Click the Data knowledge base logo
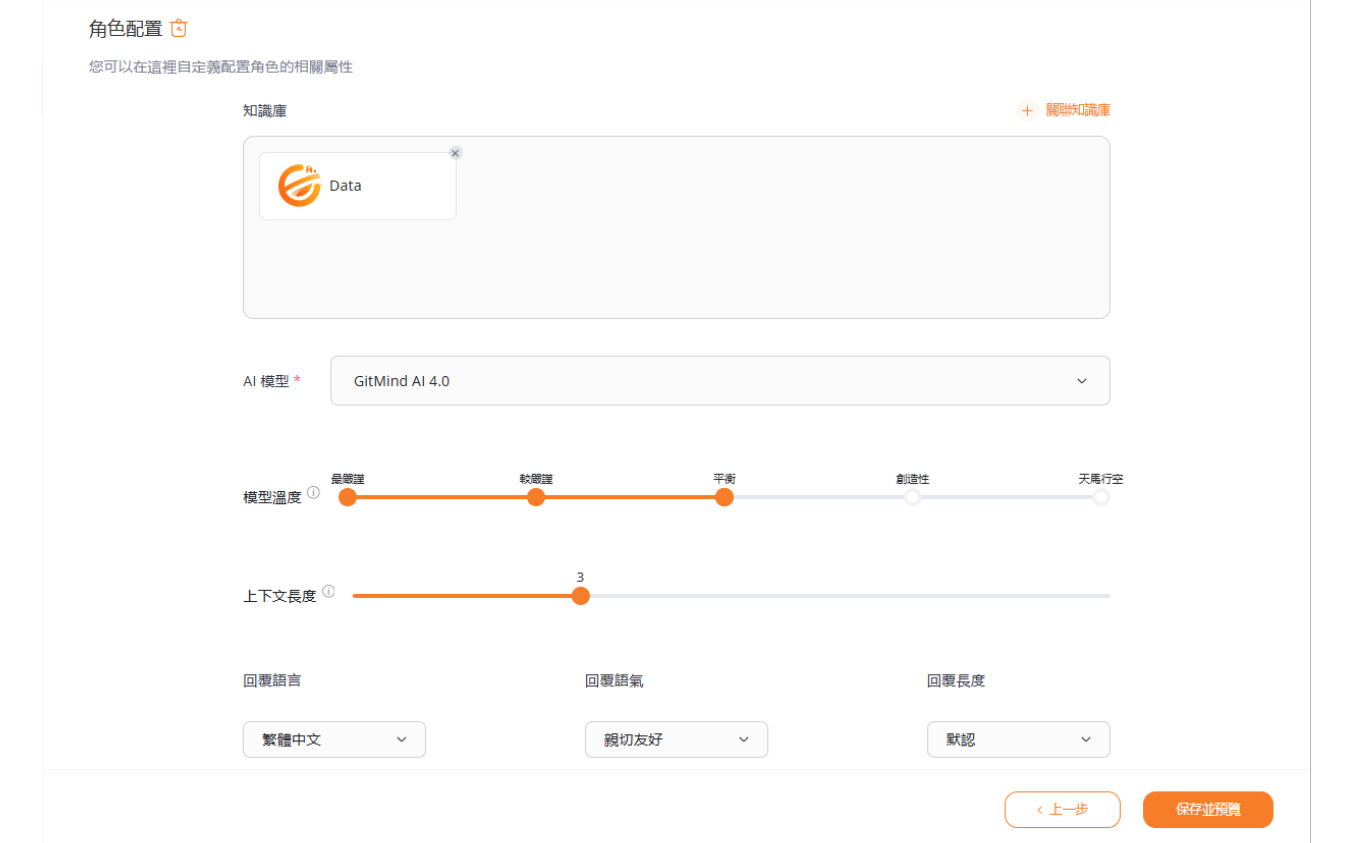 tap(299, 185)
